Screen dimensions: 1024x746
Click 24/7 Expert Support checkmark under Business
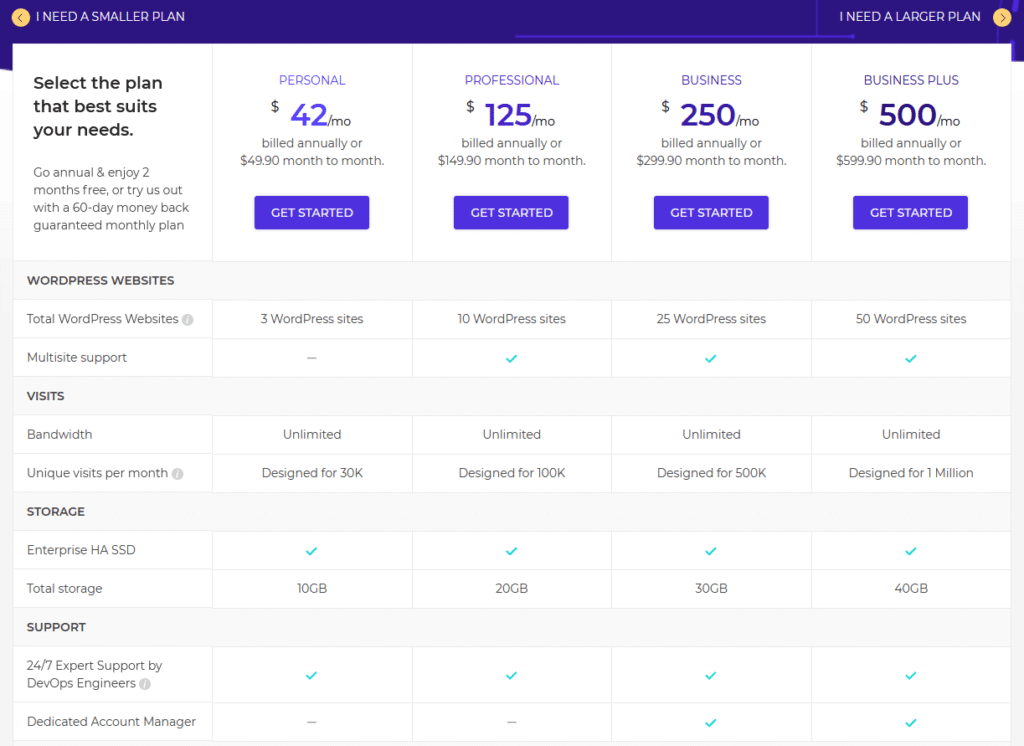(x=711, y=675)
